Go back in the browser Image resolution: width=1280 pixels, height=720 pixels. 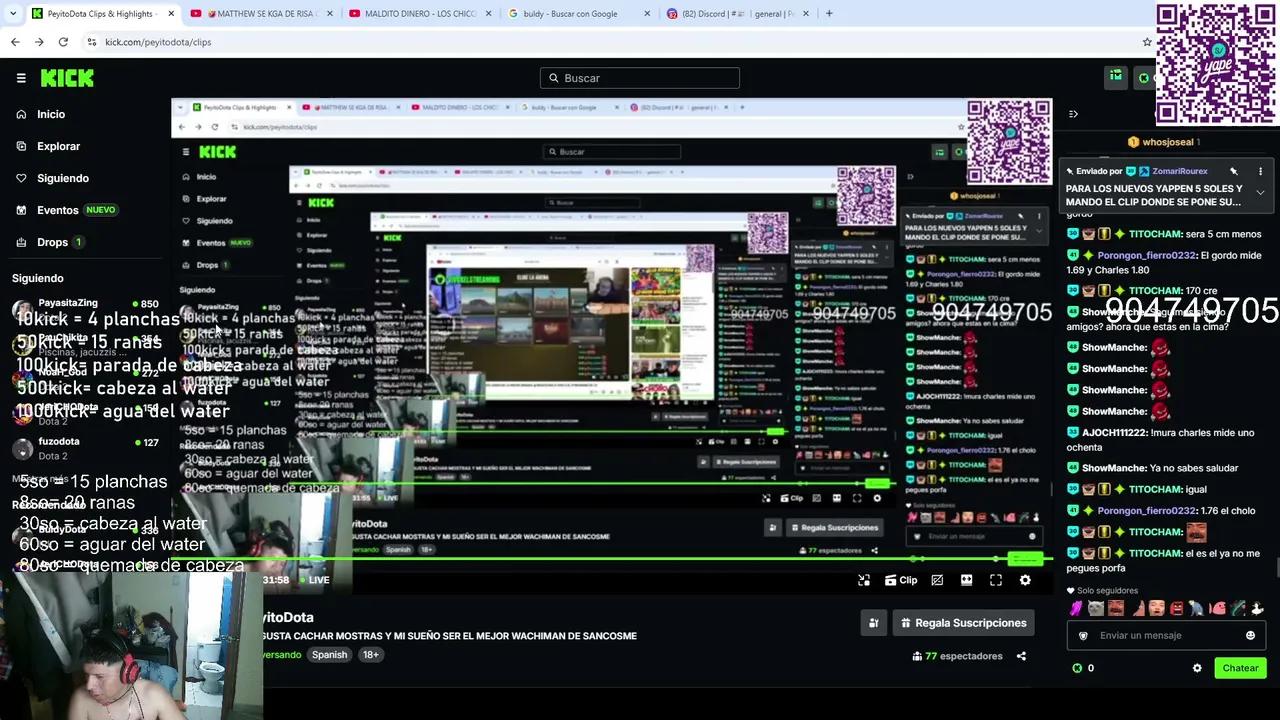[x=15, y=42]
